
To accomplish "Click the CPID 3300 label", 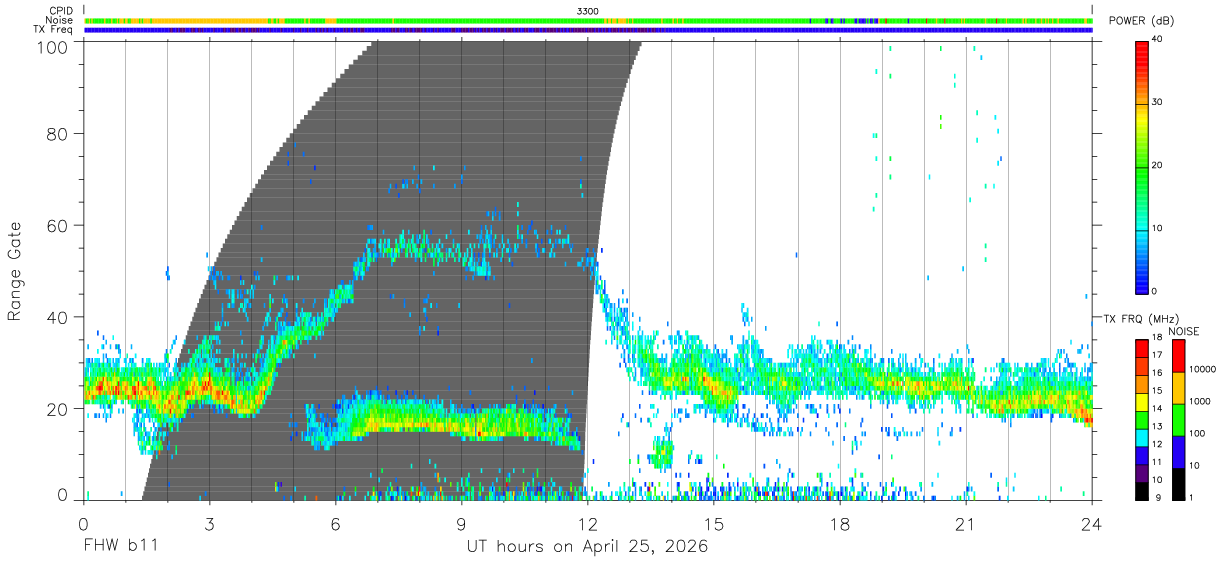I will pyautogui.click(x=588, y=10).
